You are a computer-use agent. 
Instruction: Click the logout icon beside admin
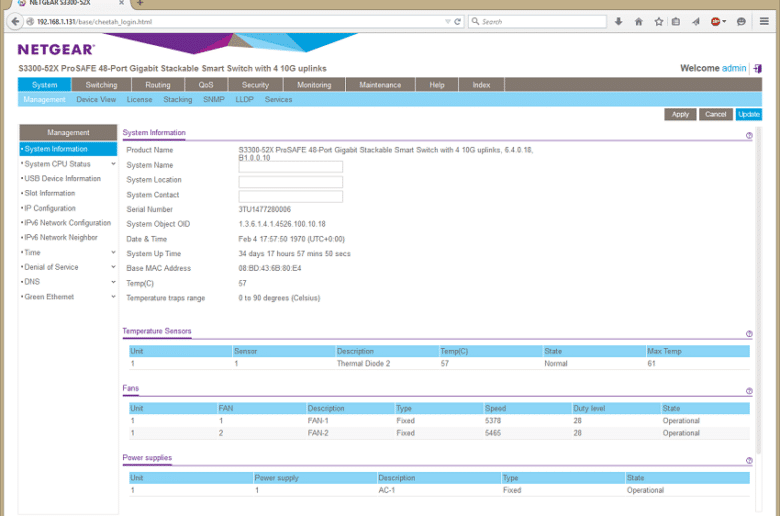[x=757, y=68]
